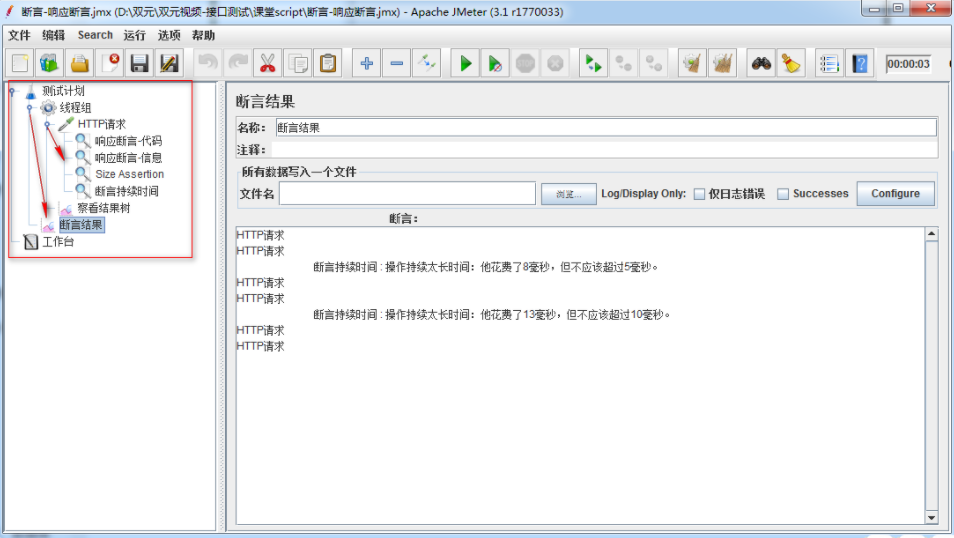The width and height of the screenshot is (954, 538).
Task: Select 响应断言-信息 in the tree
Action: (128, 158)
